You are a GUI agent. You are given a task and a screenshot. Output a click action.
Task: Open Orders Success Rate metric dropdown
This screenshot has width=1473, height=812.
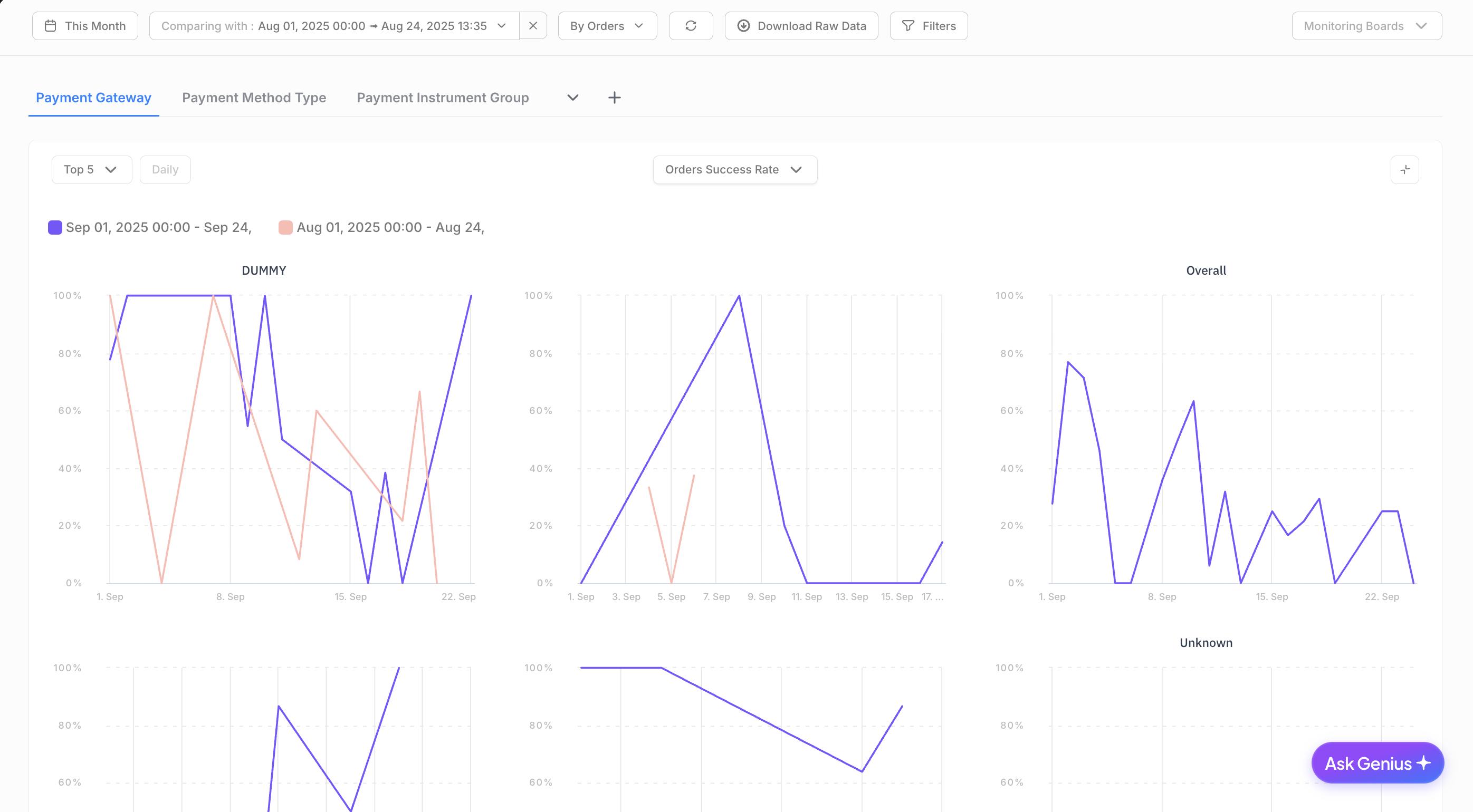(734, 170)
